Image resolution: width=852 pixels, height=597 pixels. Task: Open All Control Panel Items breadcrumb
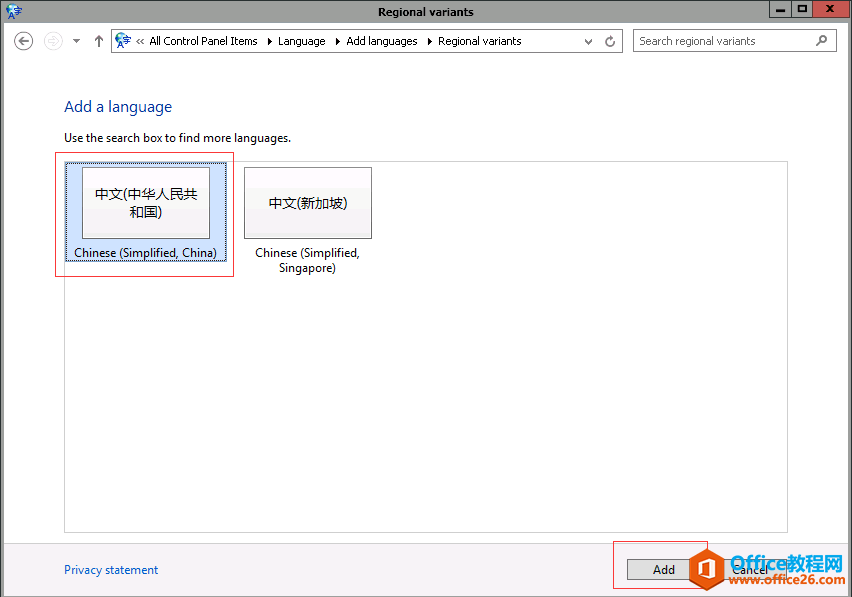click(x=203, y=41)
